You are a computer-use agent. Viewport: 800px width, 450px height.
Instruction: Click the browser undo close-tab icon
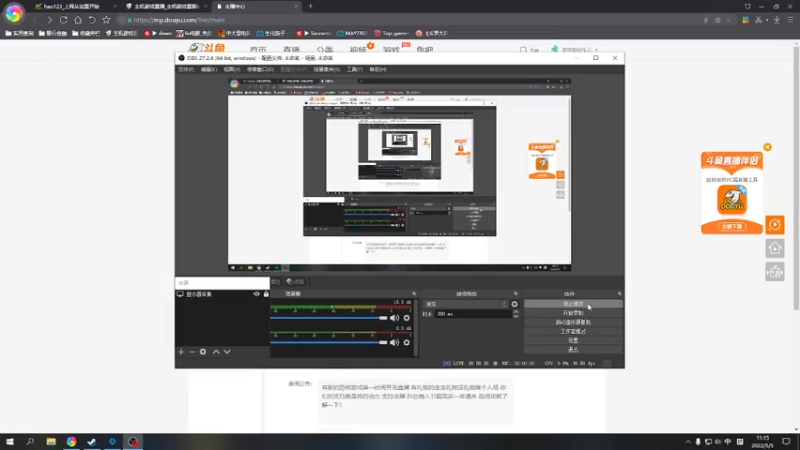click(x=92, y=20)
